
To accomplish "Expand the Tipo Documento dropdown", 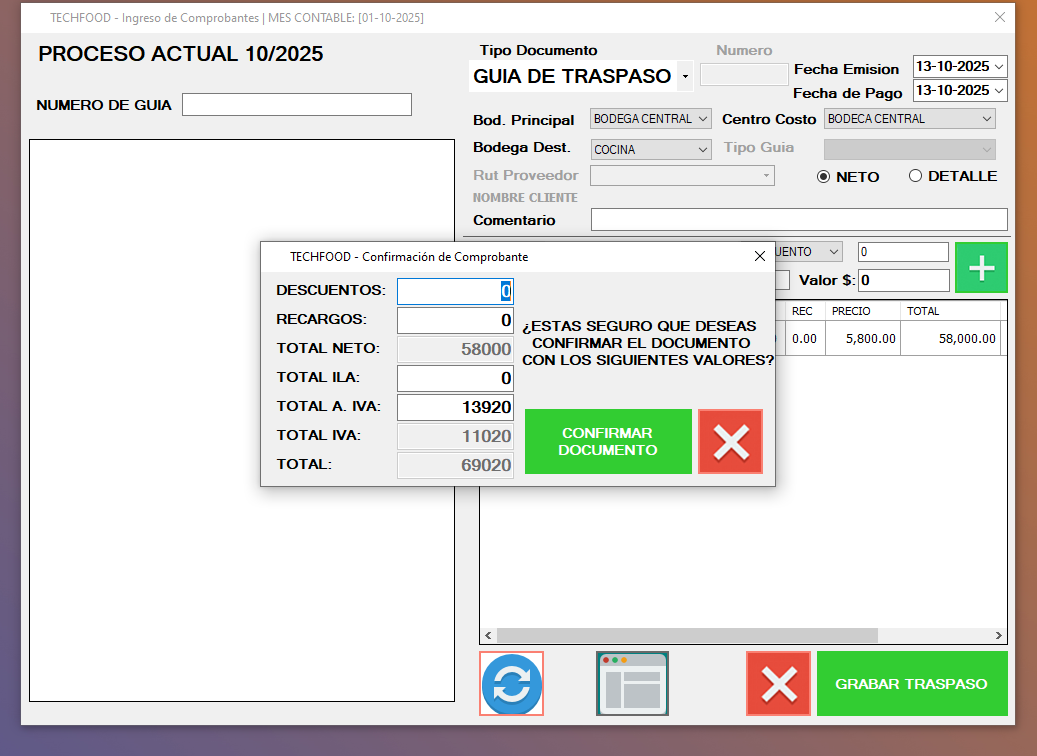I will click(685, 76).
